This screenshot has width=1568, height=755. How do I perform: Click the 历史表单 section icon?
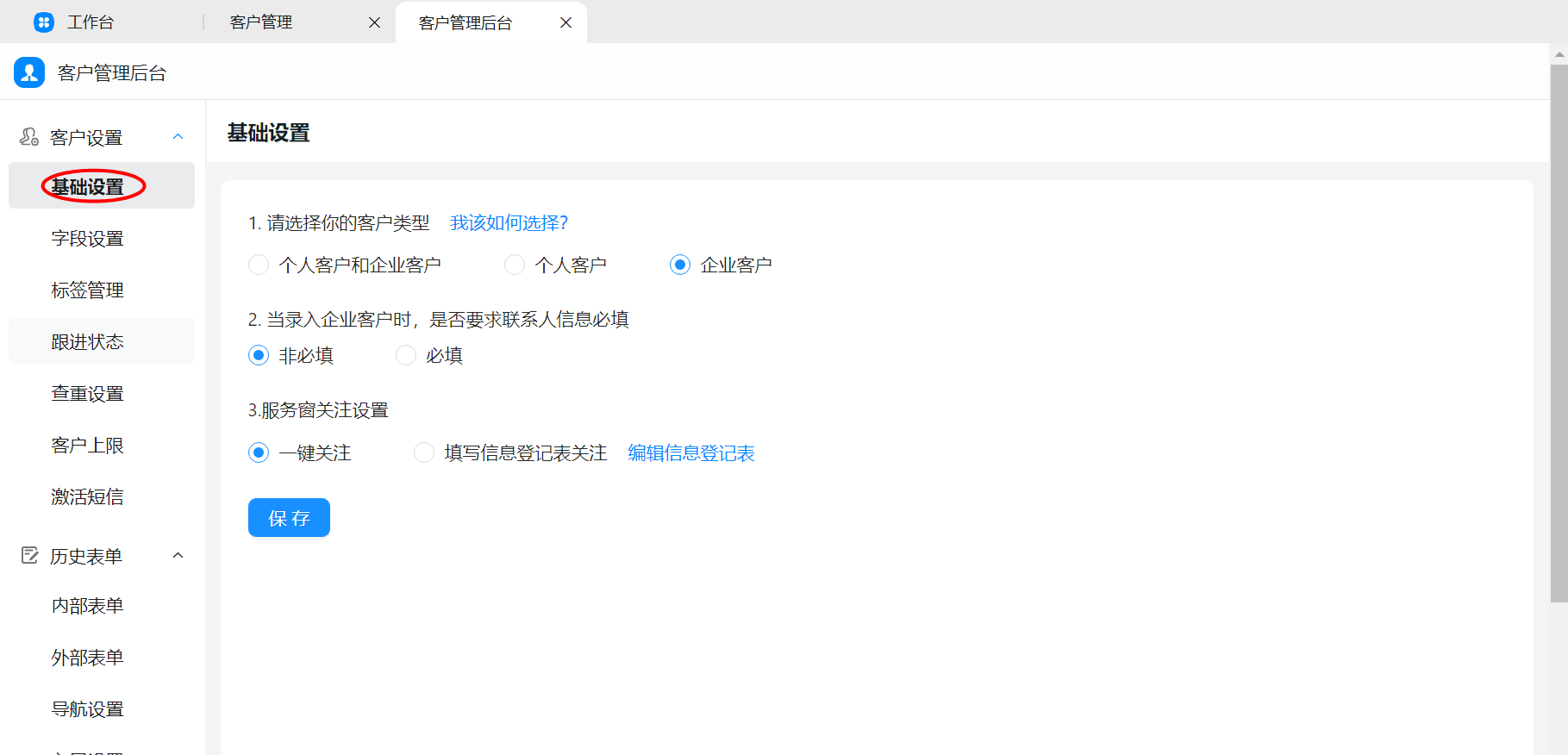pyautogui.click(x=30, y=556)
